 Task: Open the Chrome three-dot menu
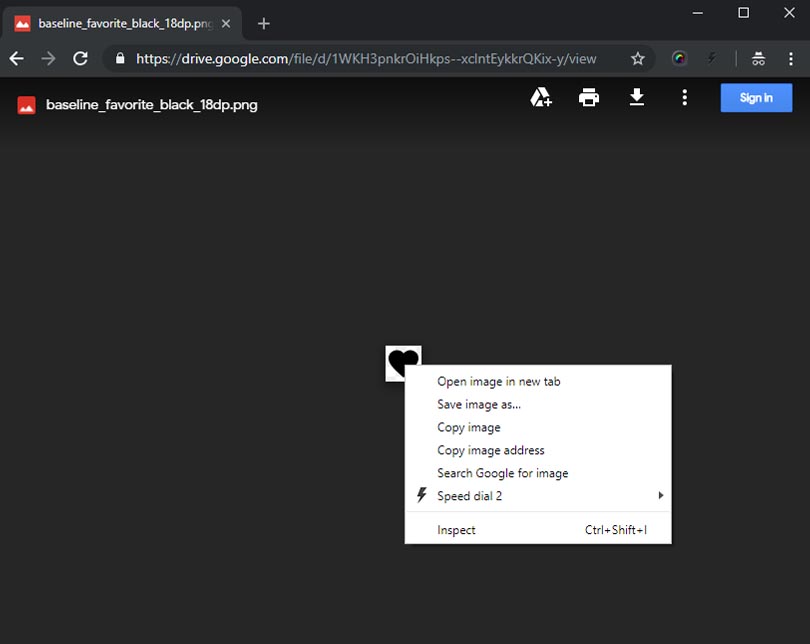(790, 58)
